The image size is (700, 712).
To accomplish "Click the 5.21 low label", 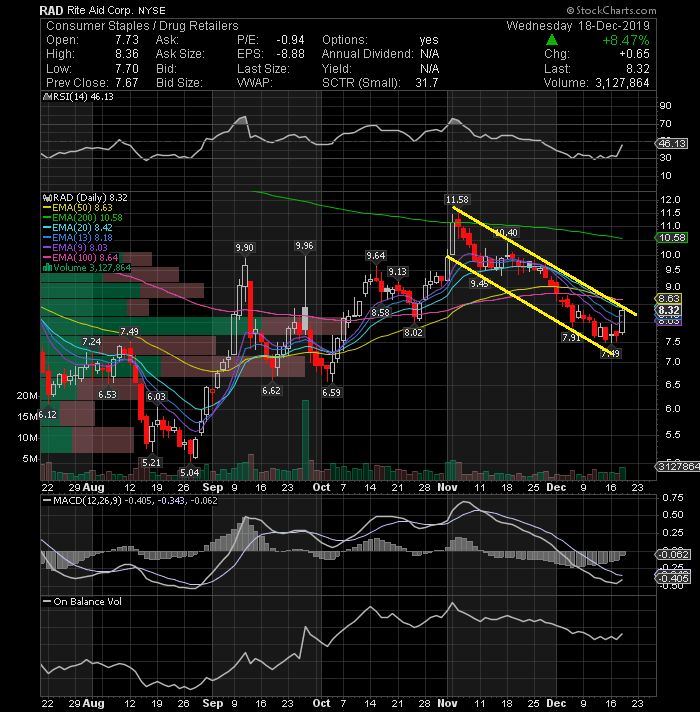I will [x=151, y=463].
